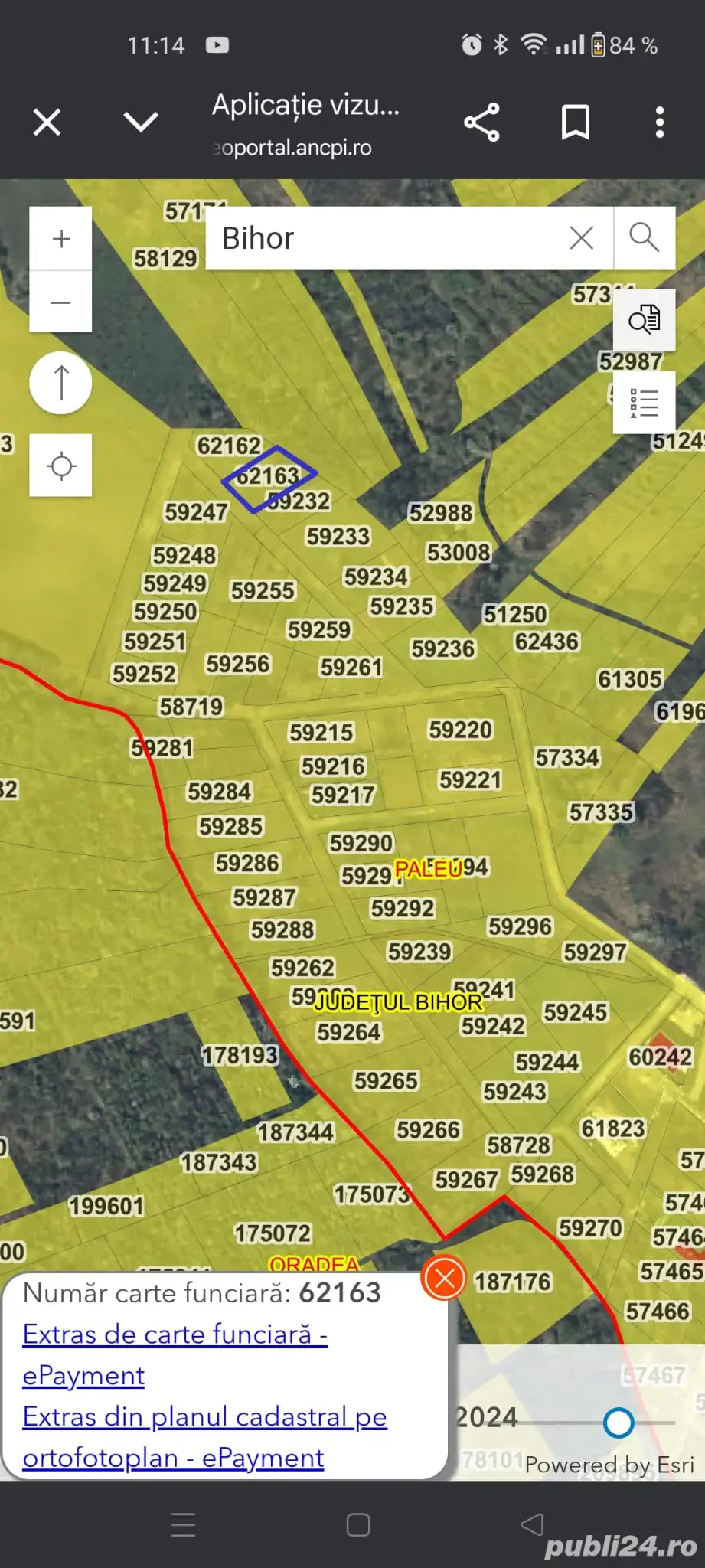The width and height of the screenshot is (705, 1568).
Task: Clear the Bihor search text
Action: tap(582, 238)
